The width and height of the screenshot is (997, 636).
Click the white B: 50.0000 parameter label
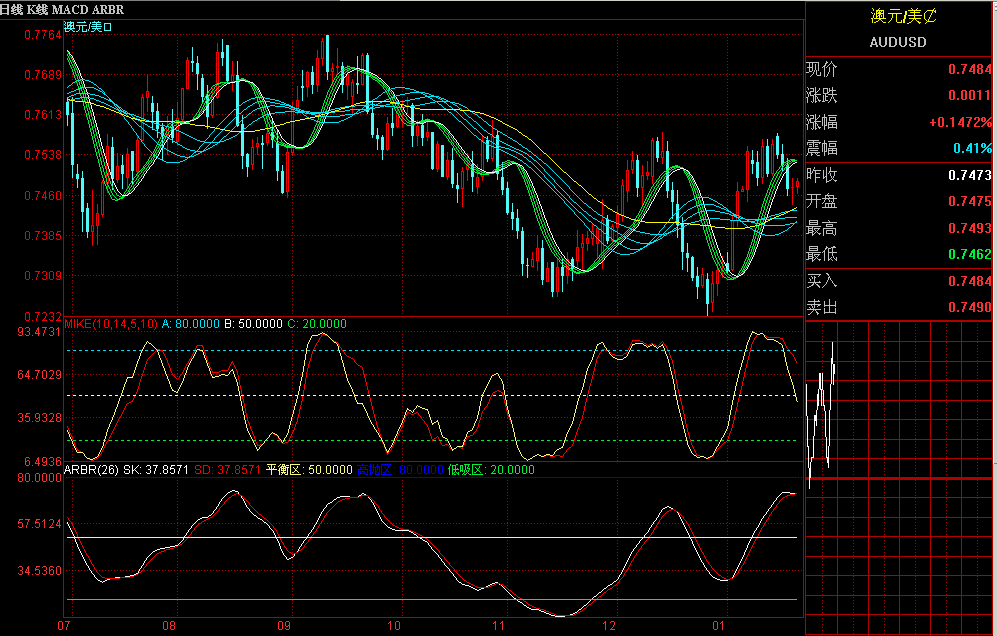tap(253, 324)
